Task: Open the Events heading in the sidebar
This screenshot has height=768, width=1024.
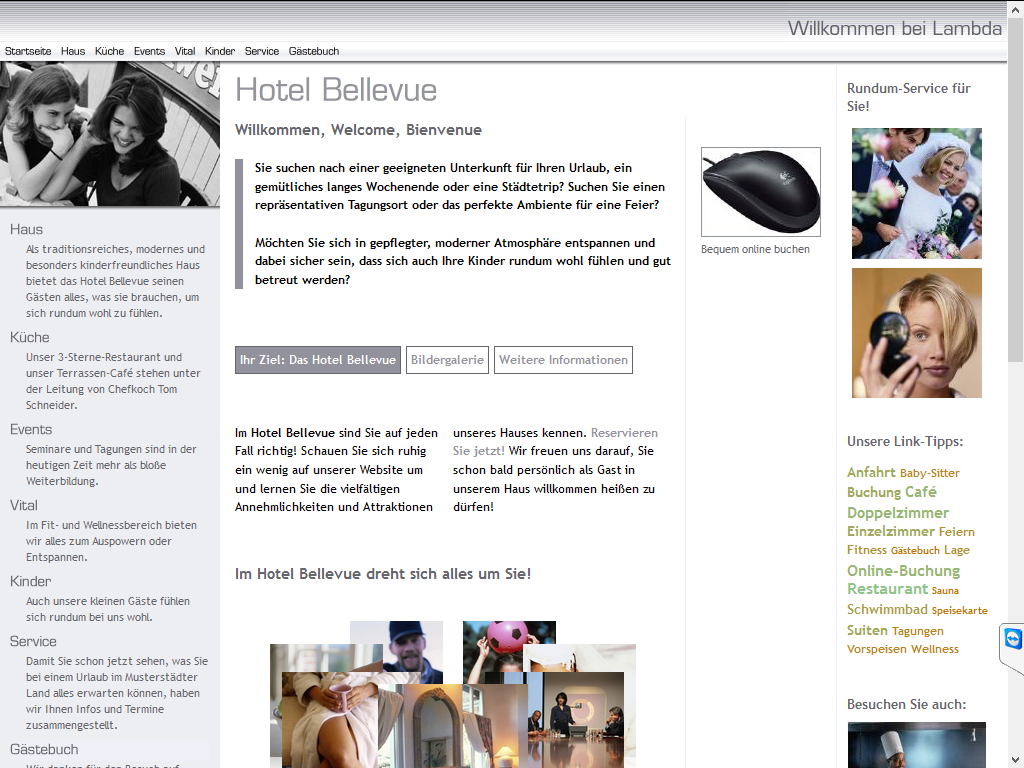Action: tap(31, 429)
